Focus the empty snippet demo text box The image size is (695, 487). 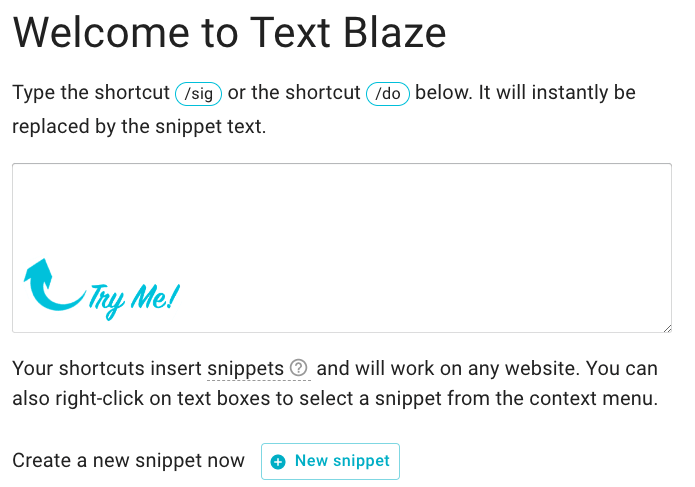click(x=341, y=220)
